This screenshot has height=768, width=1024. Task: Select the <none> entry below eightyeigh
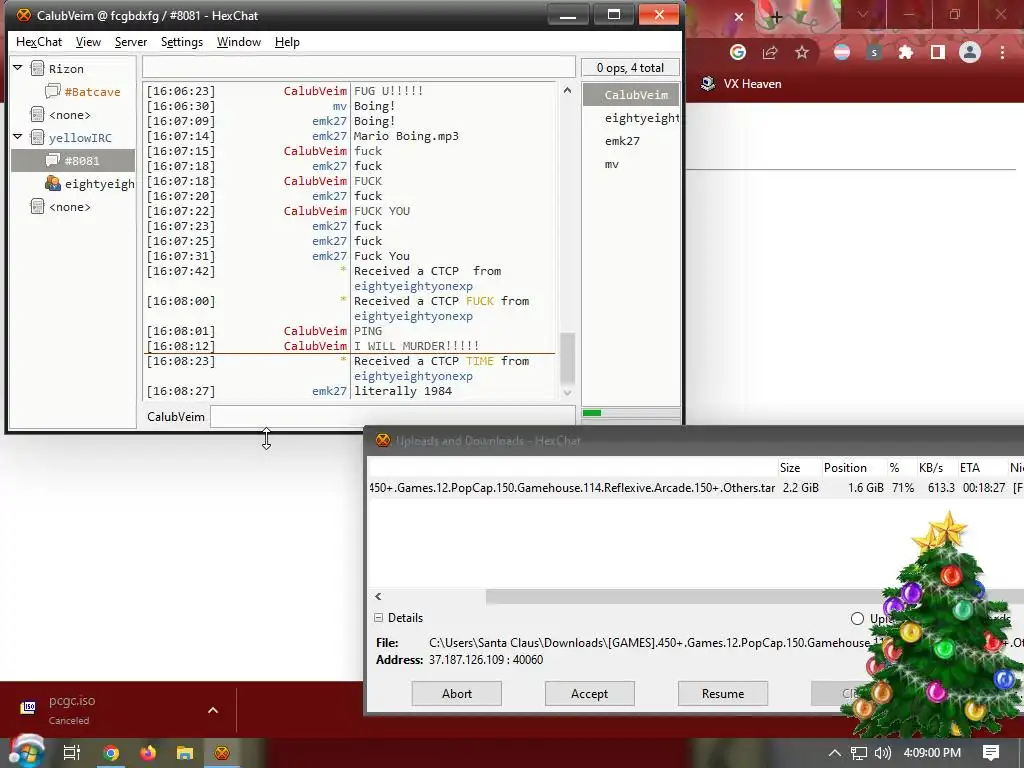pos(69,207)
